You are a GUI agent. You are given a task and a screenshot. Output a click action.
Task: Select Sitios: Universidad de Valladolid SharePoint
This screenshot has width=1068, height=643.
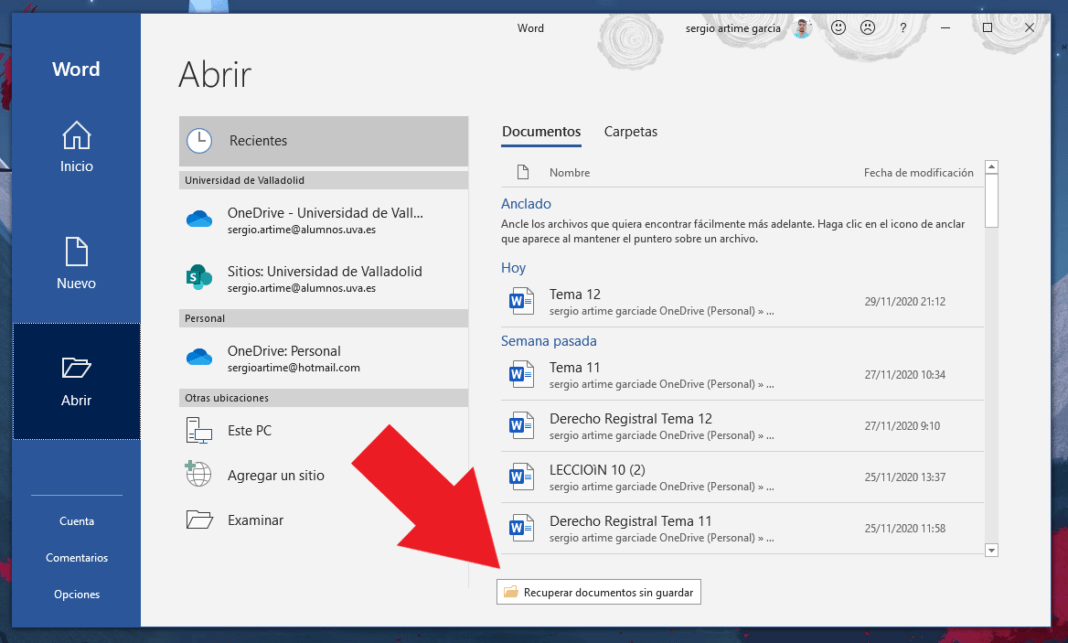point(324,279)
